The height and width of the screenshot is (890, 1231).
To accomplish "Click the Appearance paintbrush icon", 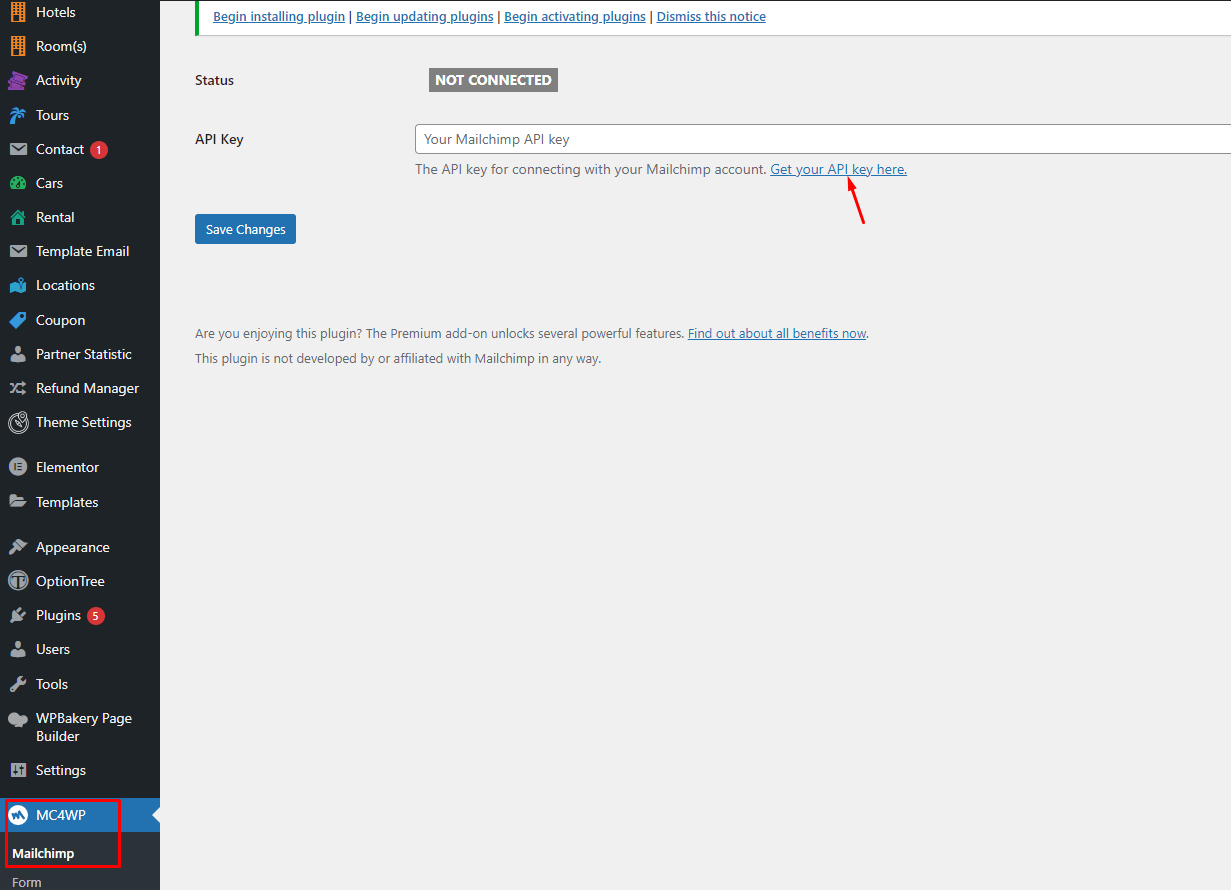I will point(18,547).
